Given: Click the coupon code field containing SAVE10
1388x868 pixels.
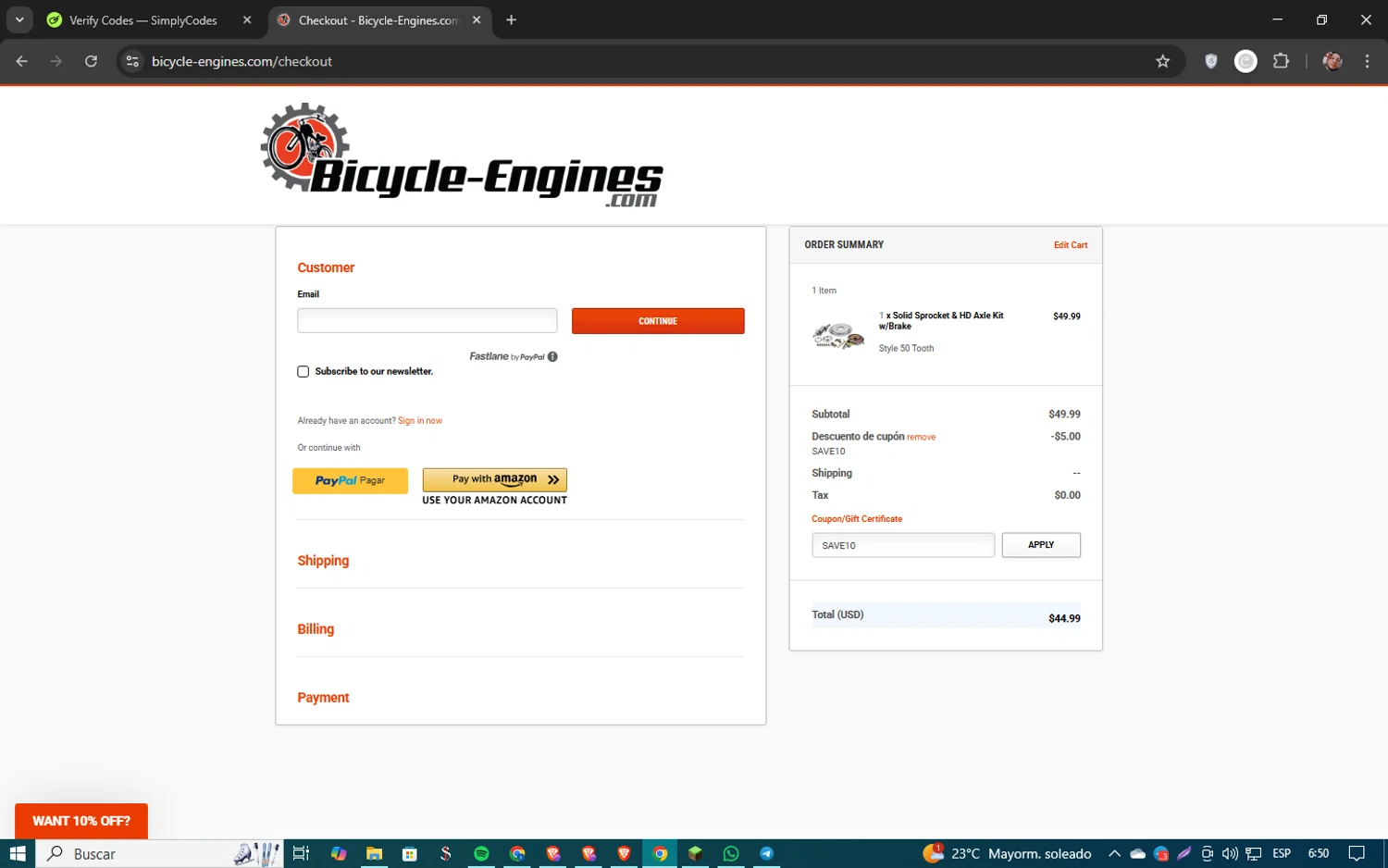Looking at the screenshot, I should [x=903, y=545].
